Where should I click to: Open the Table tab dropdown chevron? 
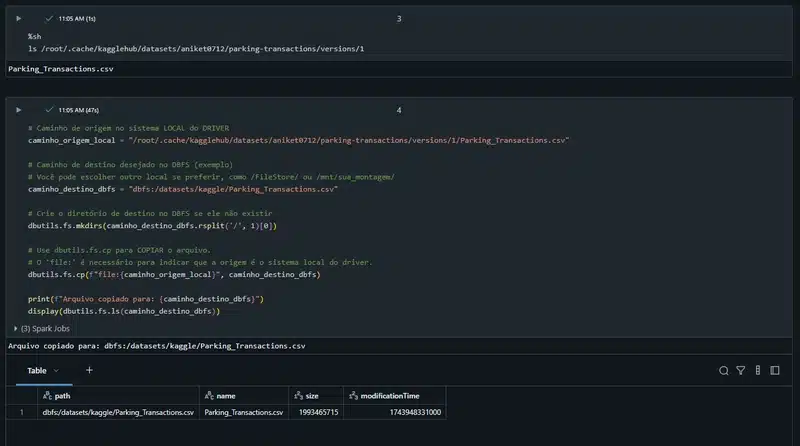[x=56, y=370]
